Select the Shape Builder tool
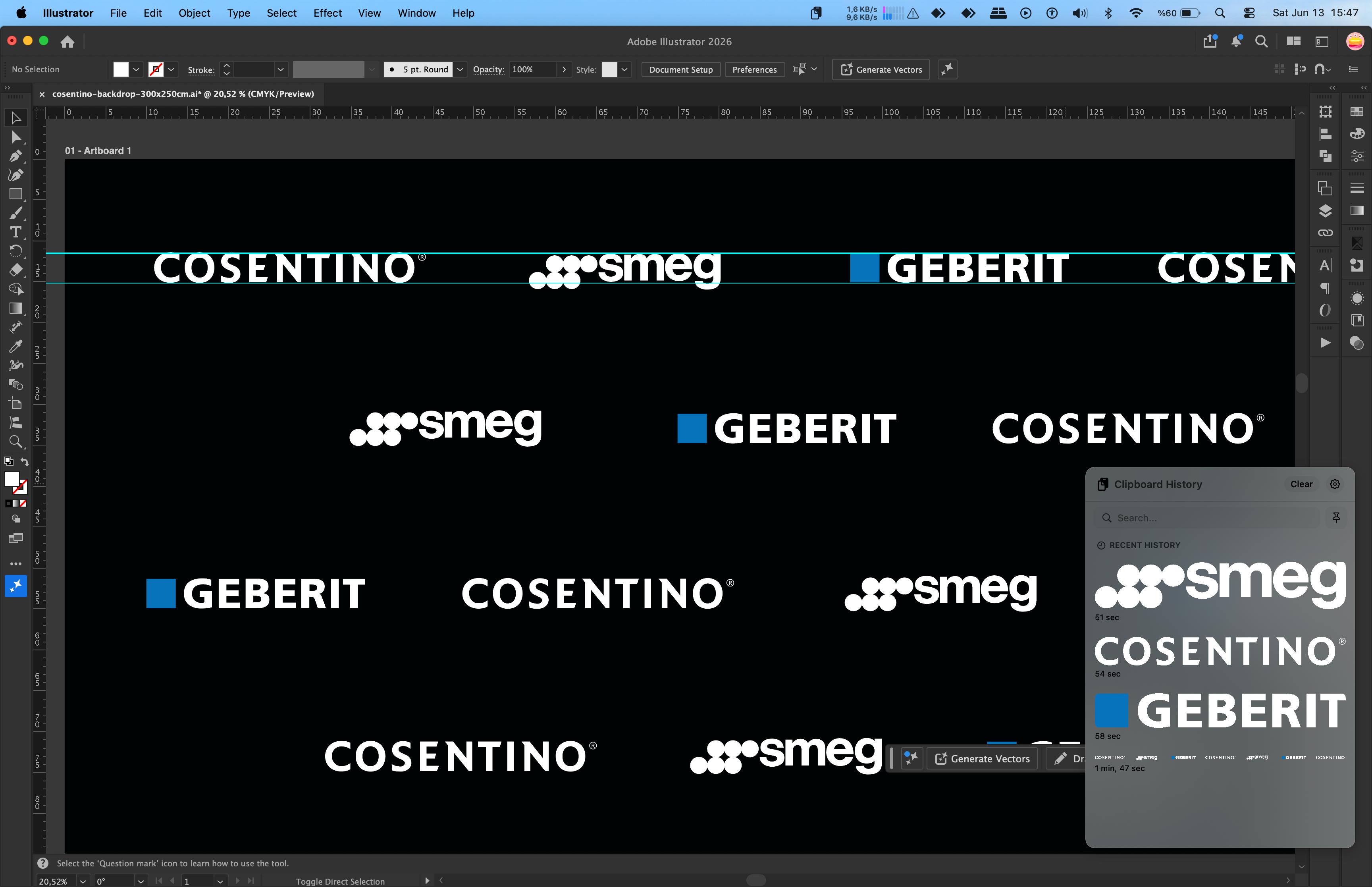Viewport: 1372px width, 887px height. pyautogui.click(x=15, y=289)
